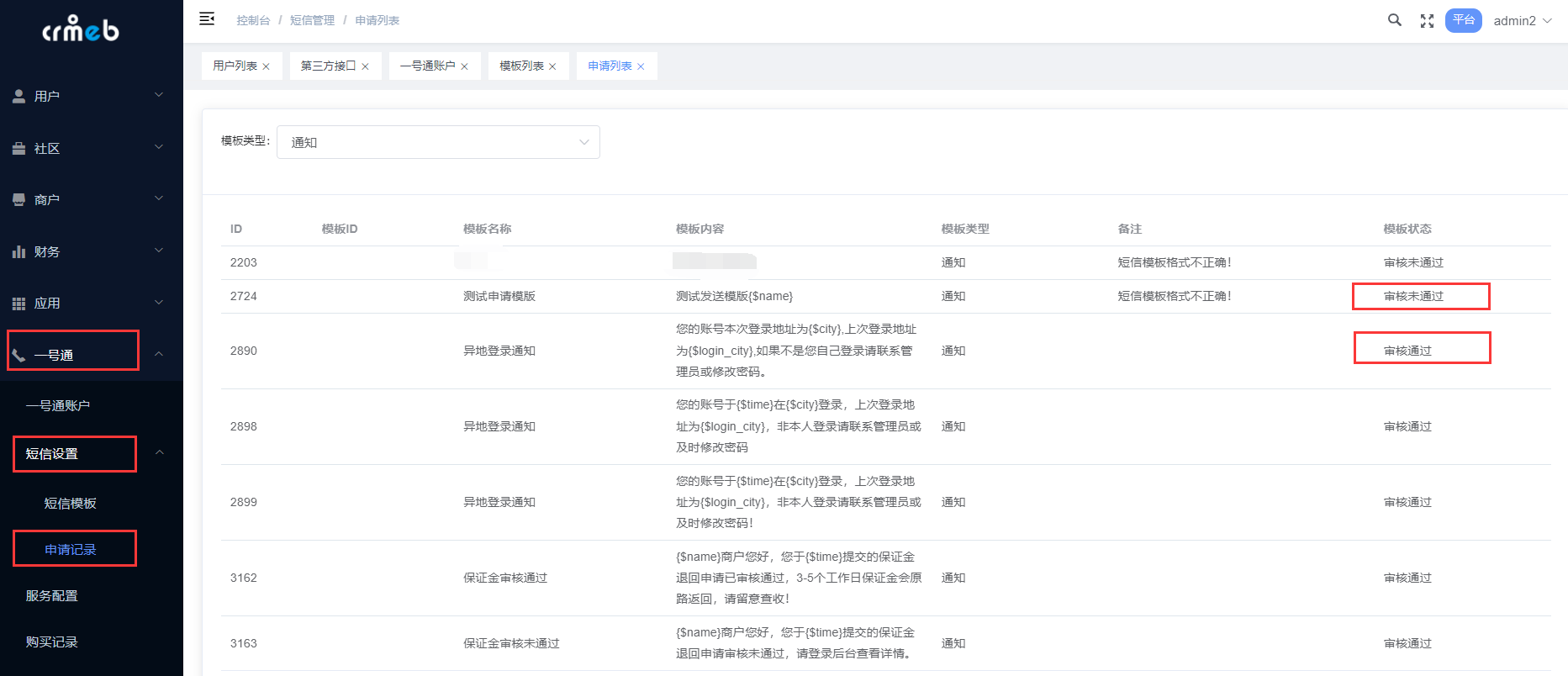
Task: Close the 一号通账户 tab
Action: [x=465, y=66]
